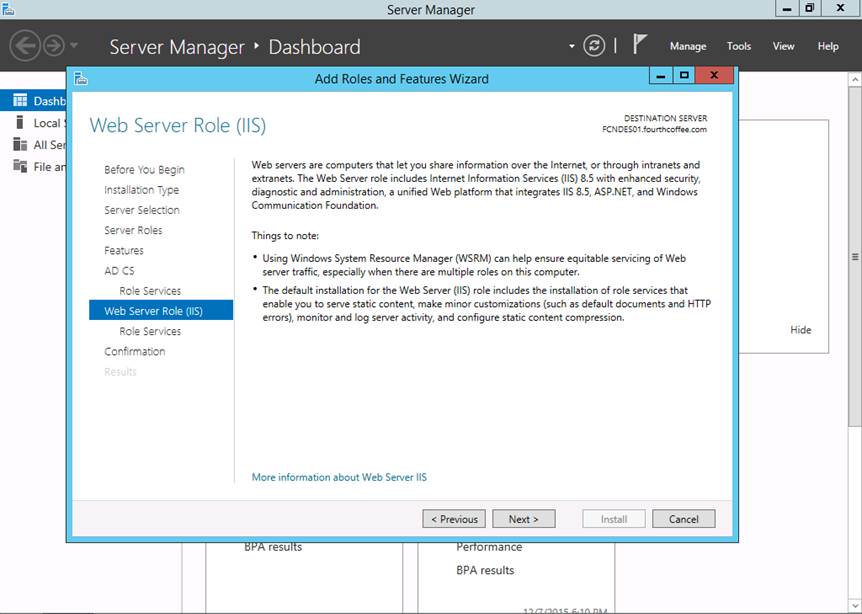Open the Manage menu
This screenshot has width=862, height=614.
(x=687, y=46)
